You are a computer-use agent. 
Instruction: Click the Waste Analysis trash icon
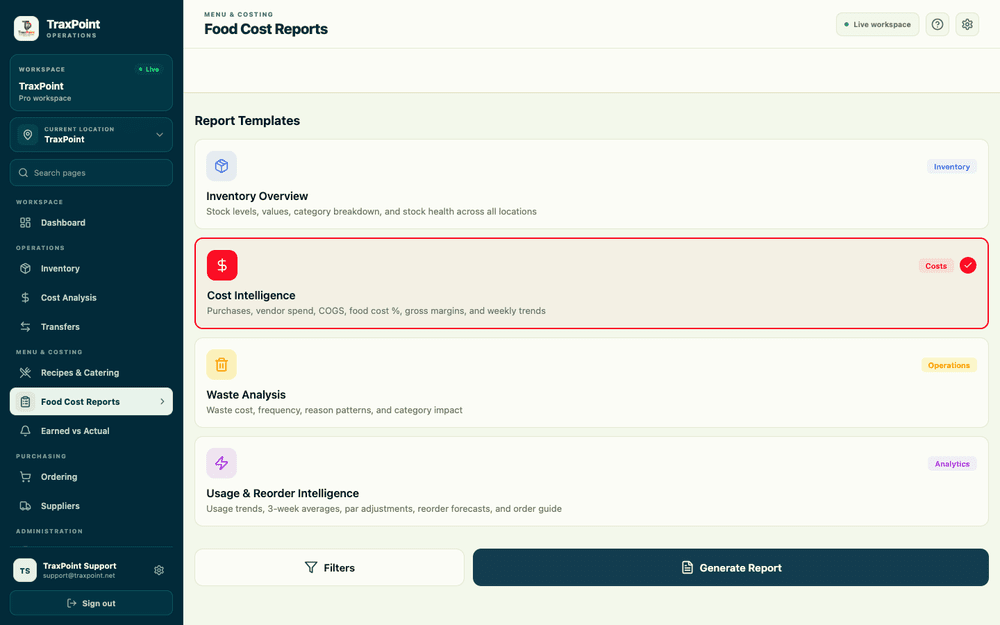point(221,365)
